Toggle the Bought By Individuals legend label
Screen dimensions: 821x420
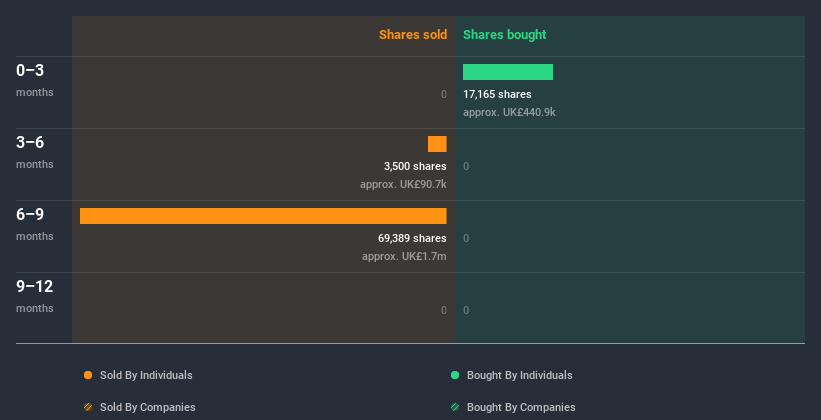[519, 375]
